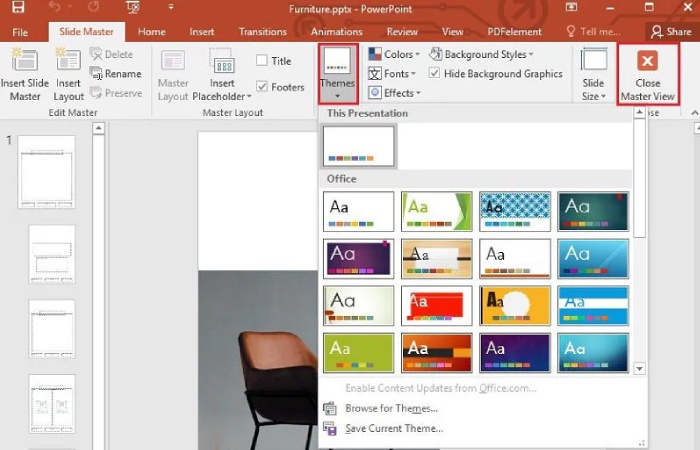Open Slide Size dropdown

[x=593, y=74]
